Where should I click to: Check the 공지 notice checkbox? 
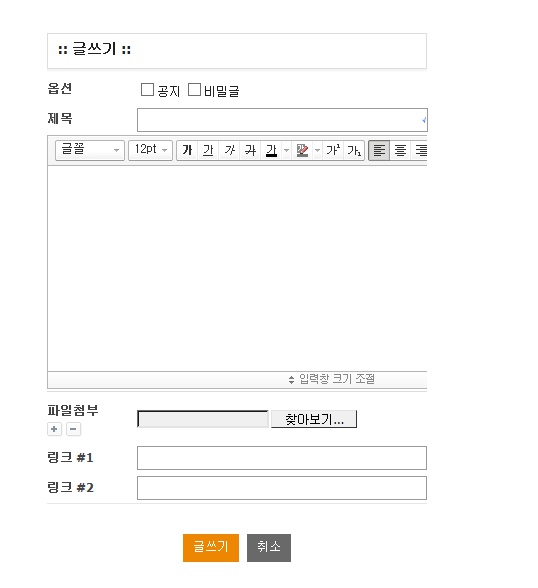pyautogui.click(x=147, y=90)
